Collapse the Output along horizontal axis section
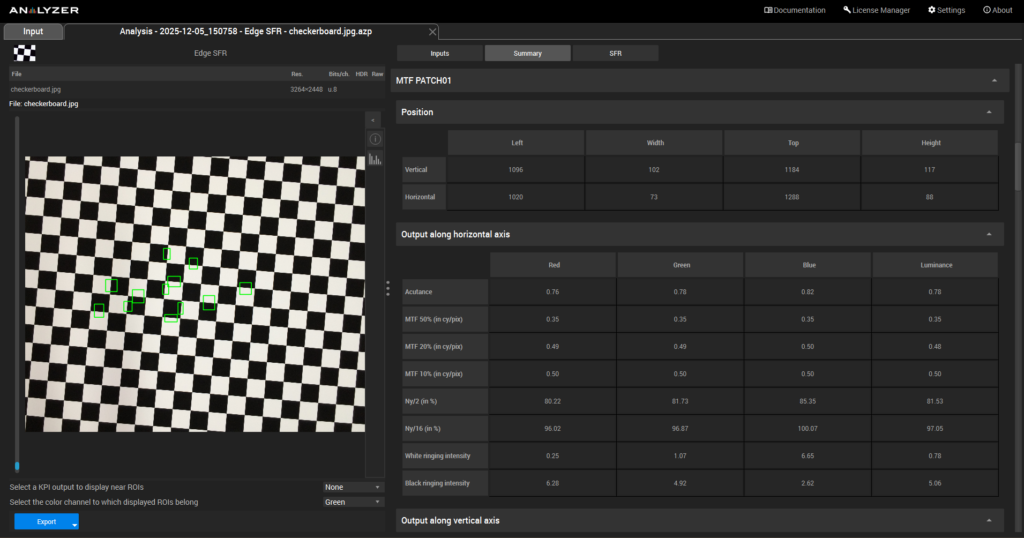1024x538 pixels. coord(988,234)
